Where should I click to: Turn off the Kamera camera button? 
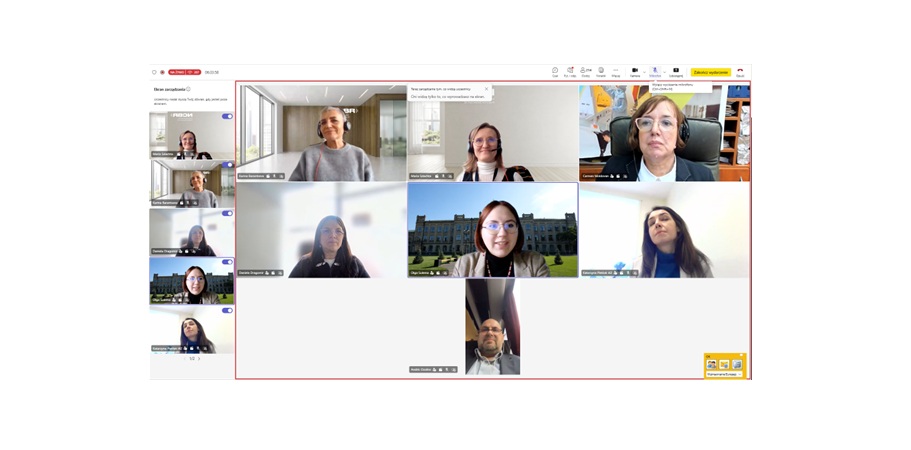tap(635, 71)
